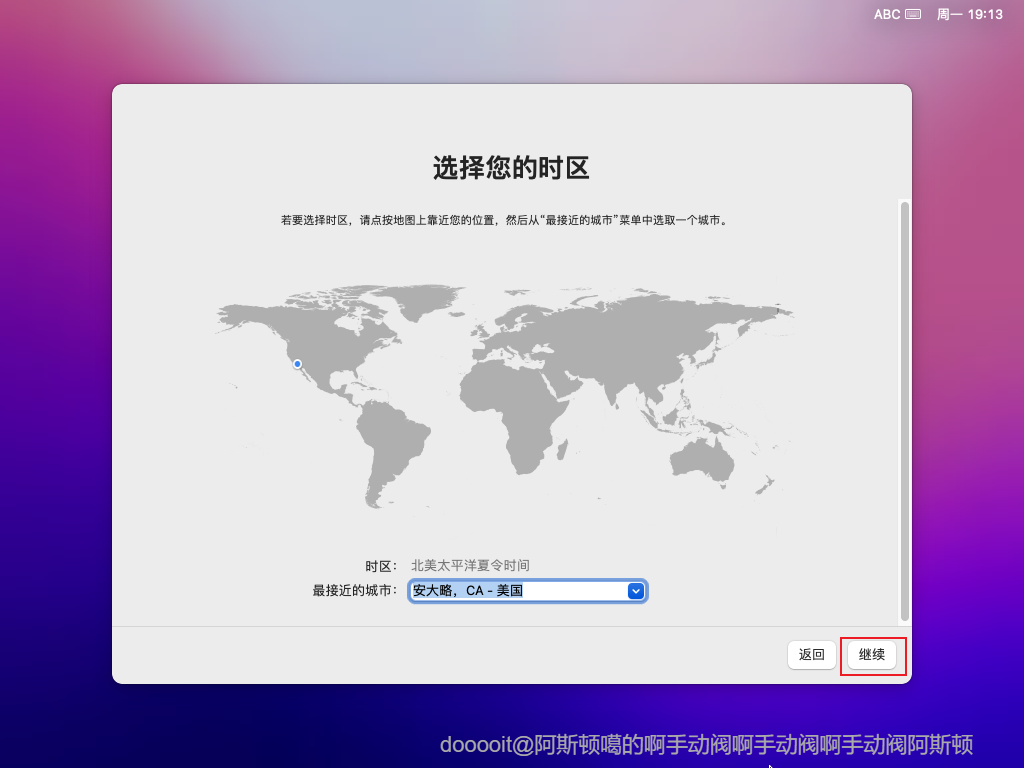The image size is (1024, 768).
Task: Select the blue location pin on California
Action: [296, 364]
